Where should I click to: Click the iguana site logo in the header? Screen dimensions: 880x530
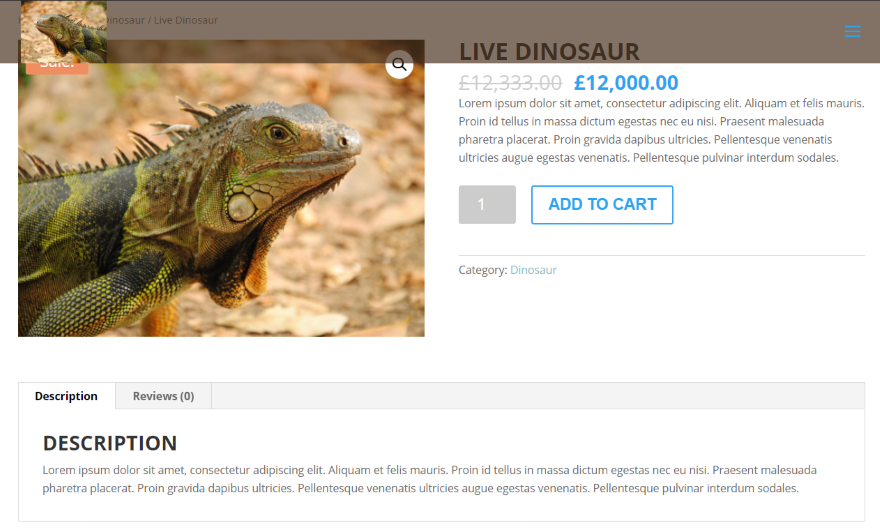pyautogui.click(x=64, y=31)
